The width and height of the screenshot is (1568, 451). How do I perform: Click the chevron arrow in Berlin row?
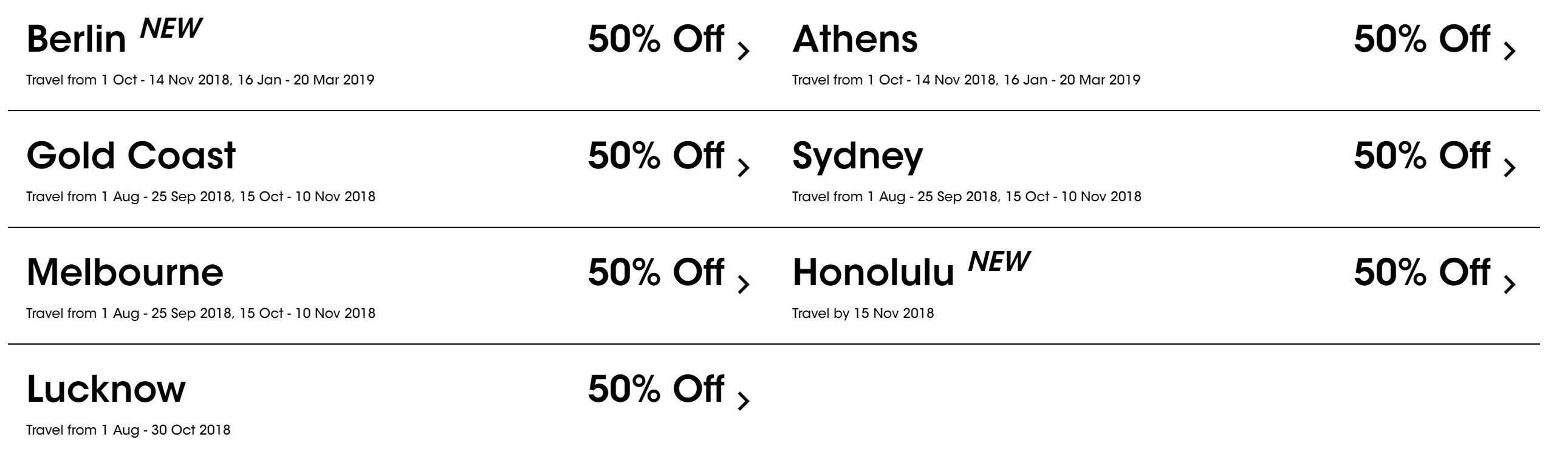[x=743, y=51]
